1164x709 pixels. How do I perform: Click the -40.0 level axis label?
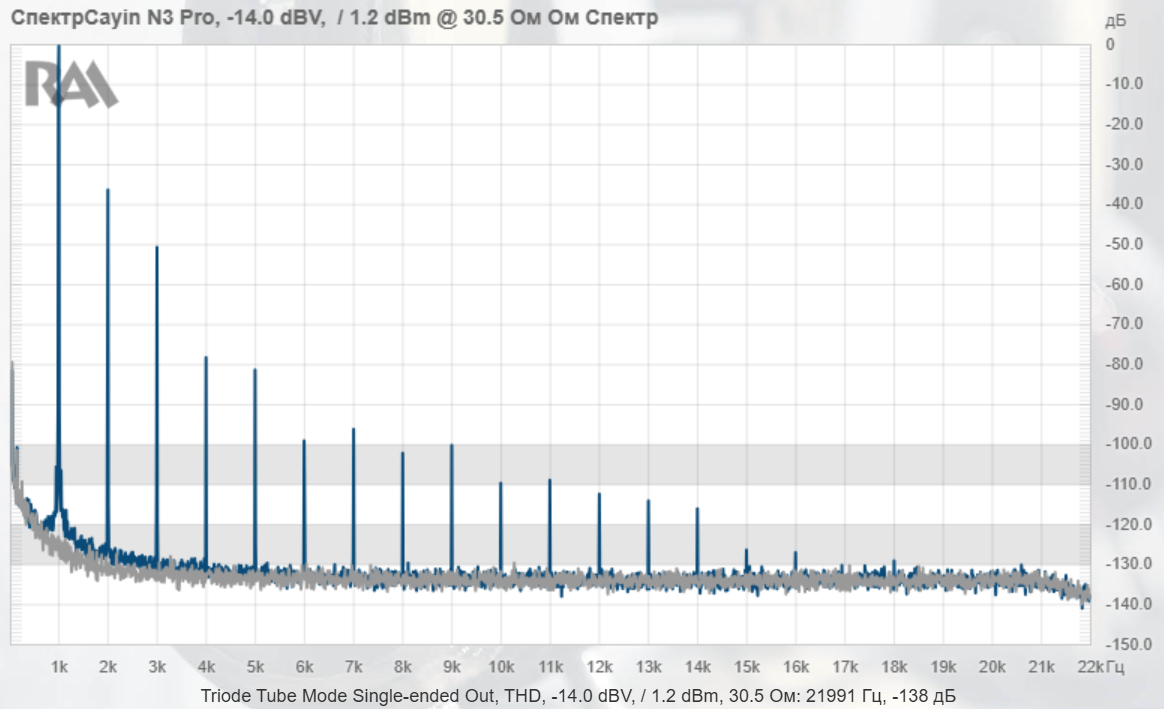coord(1124,203)
